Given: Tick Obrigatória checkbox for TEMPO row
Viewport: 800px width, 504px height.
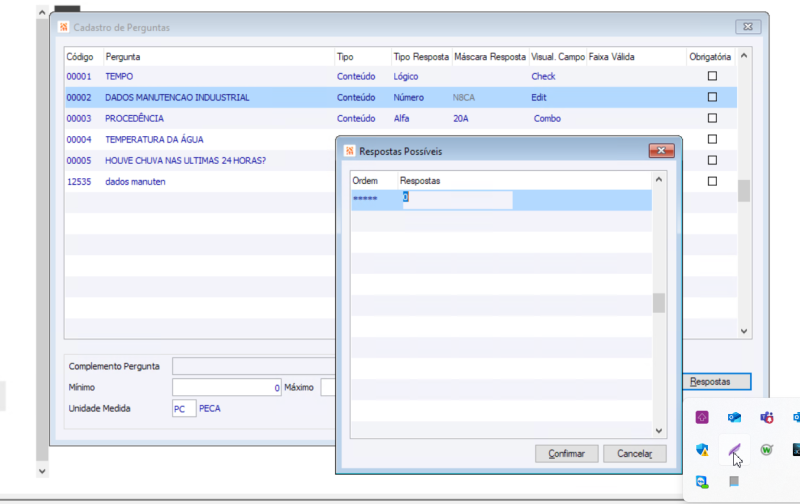Looking at the screenshot, I should pyautogui.click(x=712, y=76).
